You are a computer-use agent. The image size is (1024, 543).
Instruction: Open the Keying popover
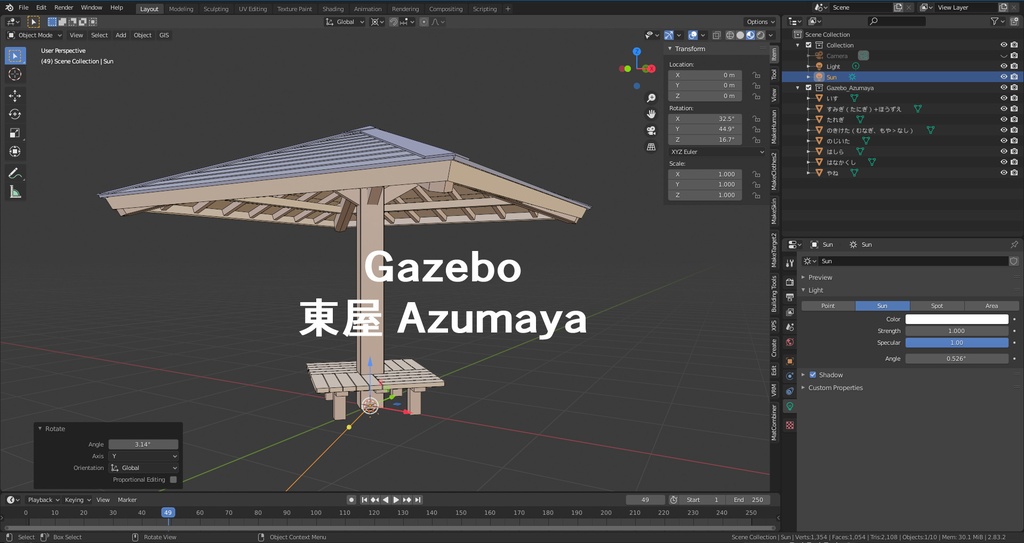(x=77, y=500)
